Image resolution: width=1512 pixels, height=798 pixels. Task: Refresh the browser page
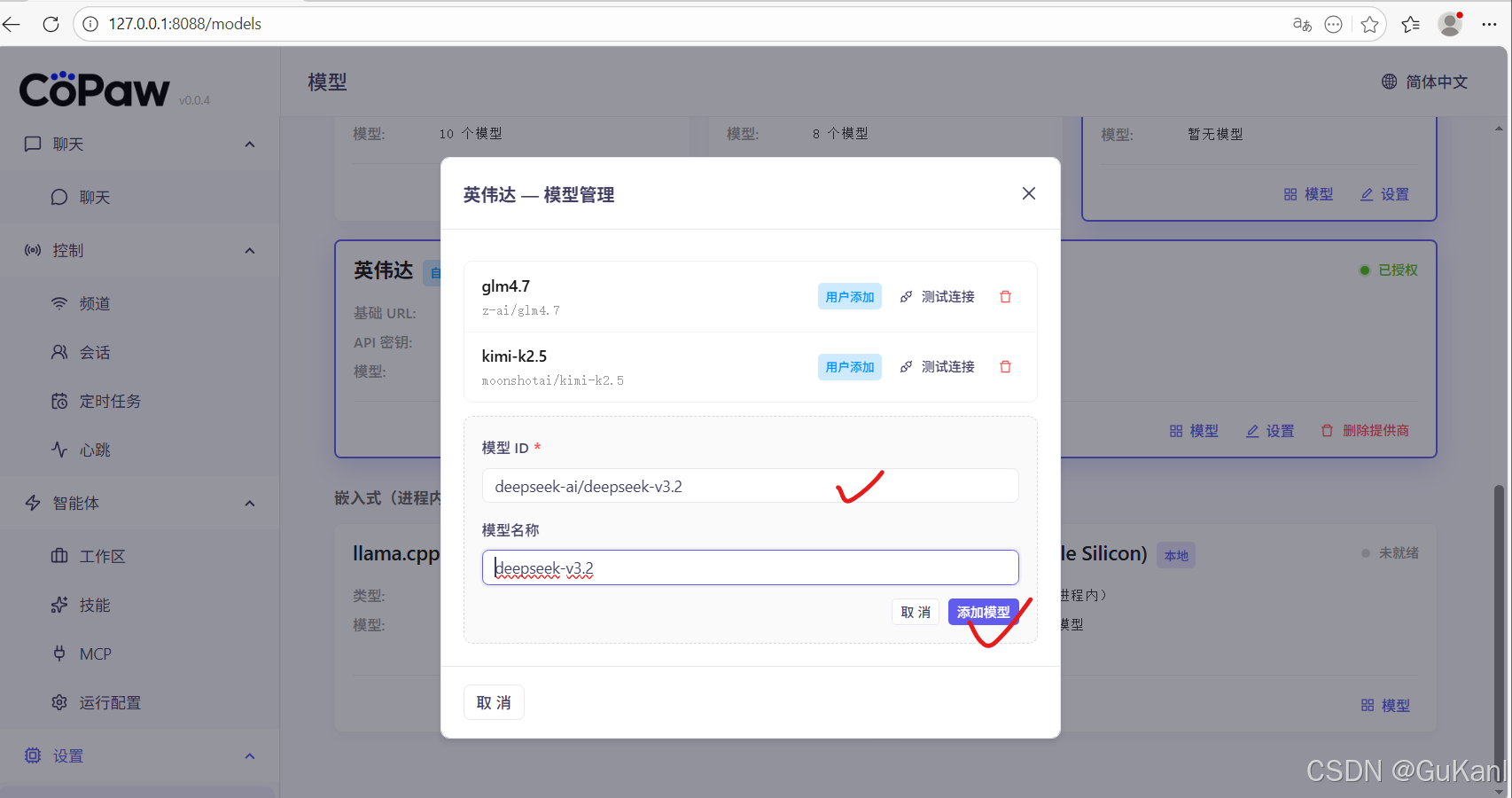click(x=51, y=24)
